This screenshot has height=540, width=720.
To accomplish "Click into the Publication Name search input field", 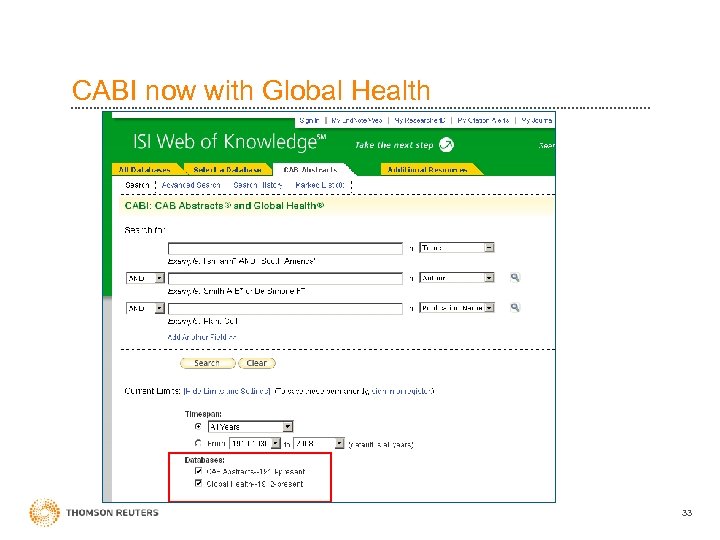I will point(285,308).
